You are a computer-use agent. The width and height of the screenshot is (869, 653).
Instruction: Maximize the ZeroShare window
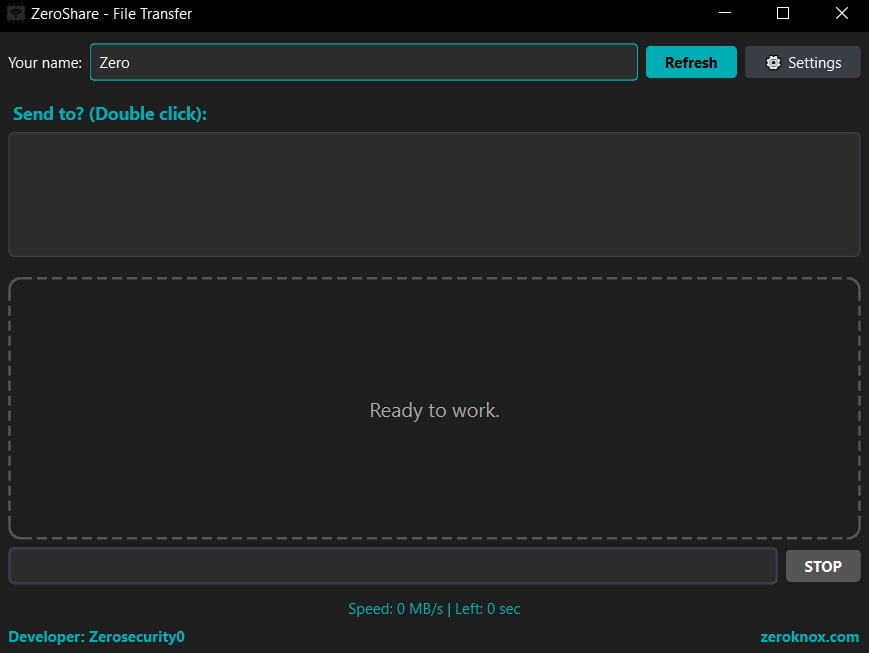pos(783,14)
